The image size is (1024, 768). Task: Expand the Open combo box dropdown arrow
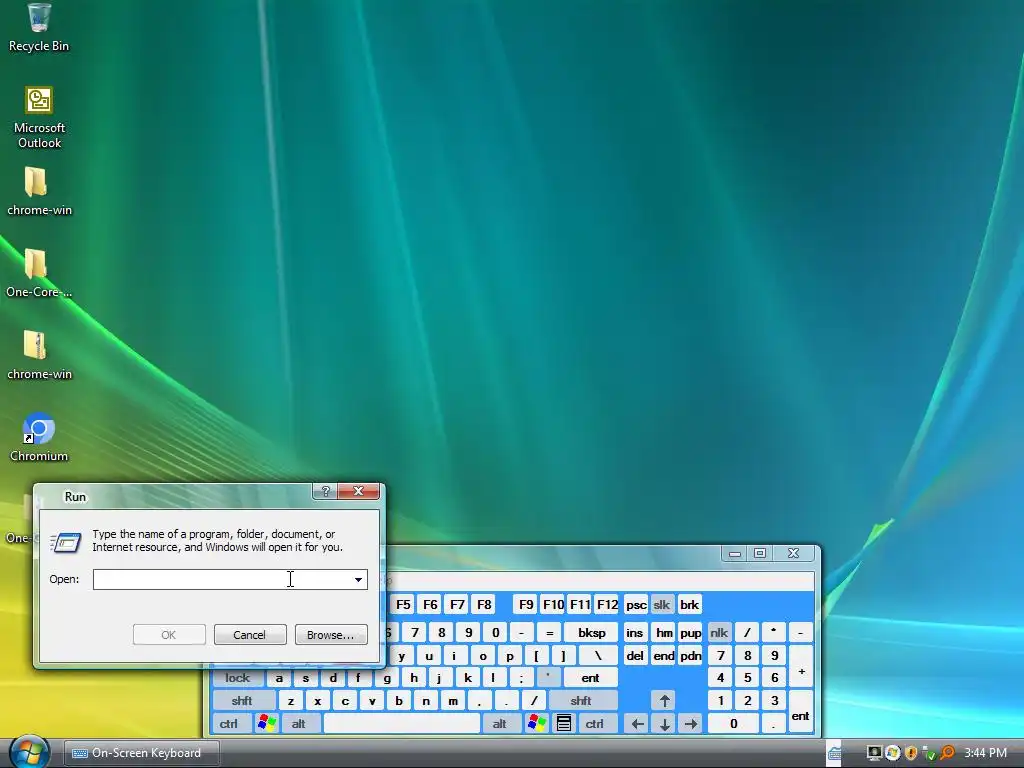point(359,579)
